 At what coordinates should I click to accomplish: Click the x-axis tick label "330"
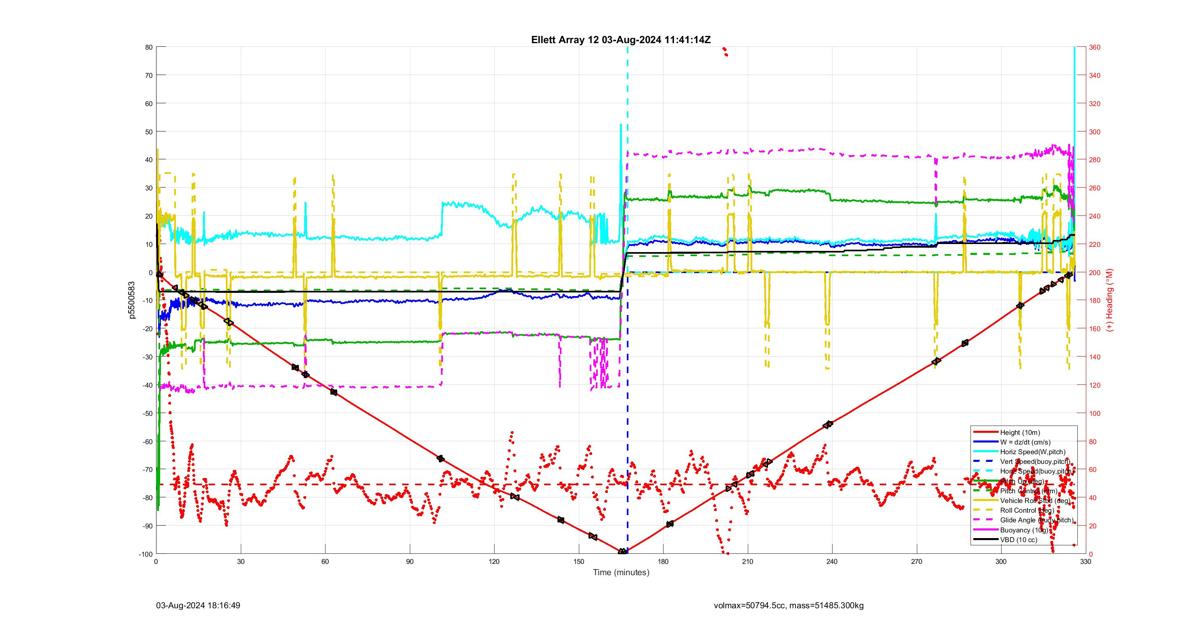click(x=1085, y=562)
